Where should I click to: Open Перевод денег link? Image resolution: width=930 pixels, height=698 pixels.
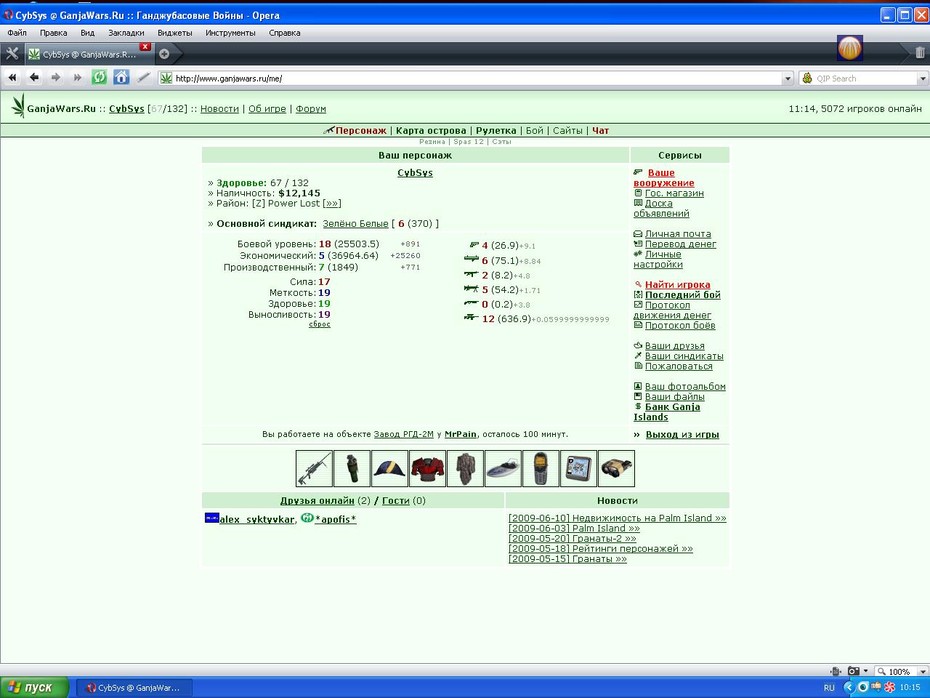click(x=680, y=244)
